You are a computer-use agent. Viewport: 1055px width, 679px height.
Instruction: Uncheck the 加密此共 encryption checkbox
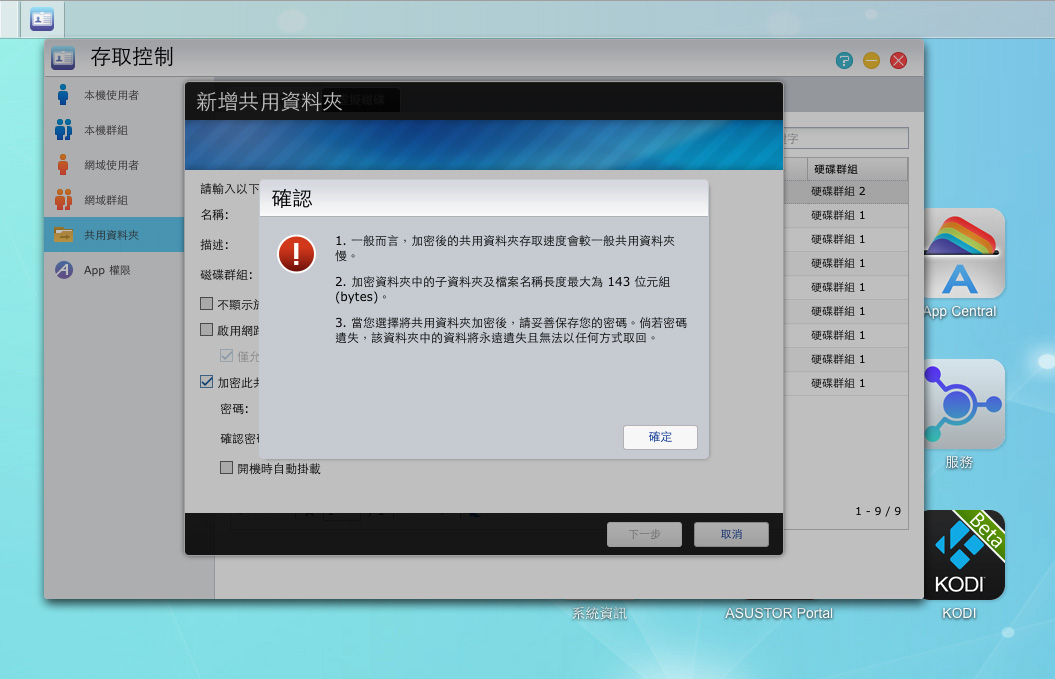pos(207,382)
